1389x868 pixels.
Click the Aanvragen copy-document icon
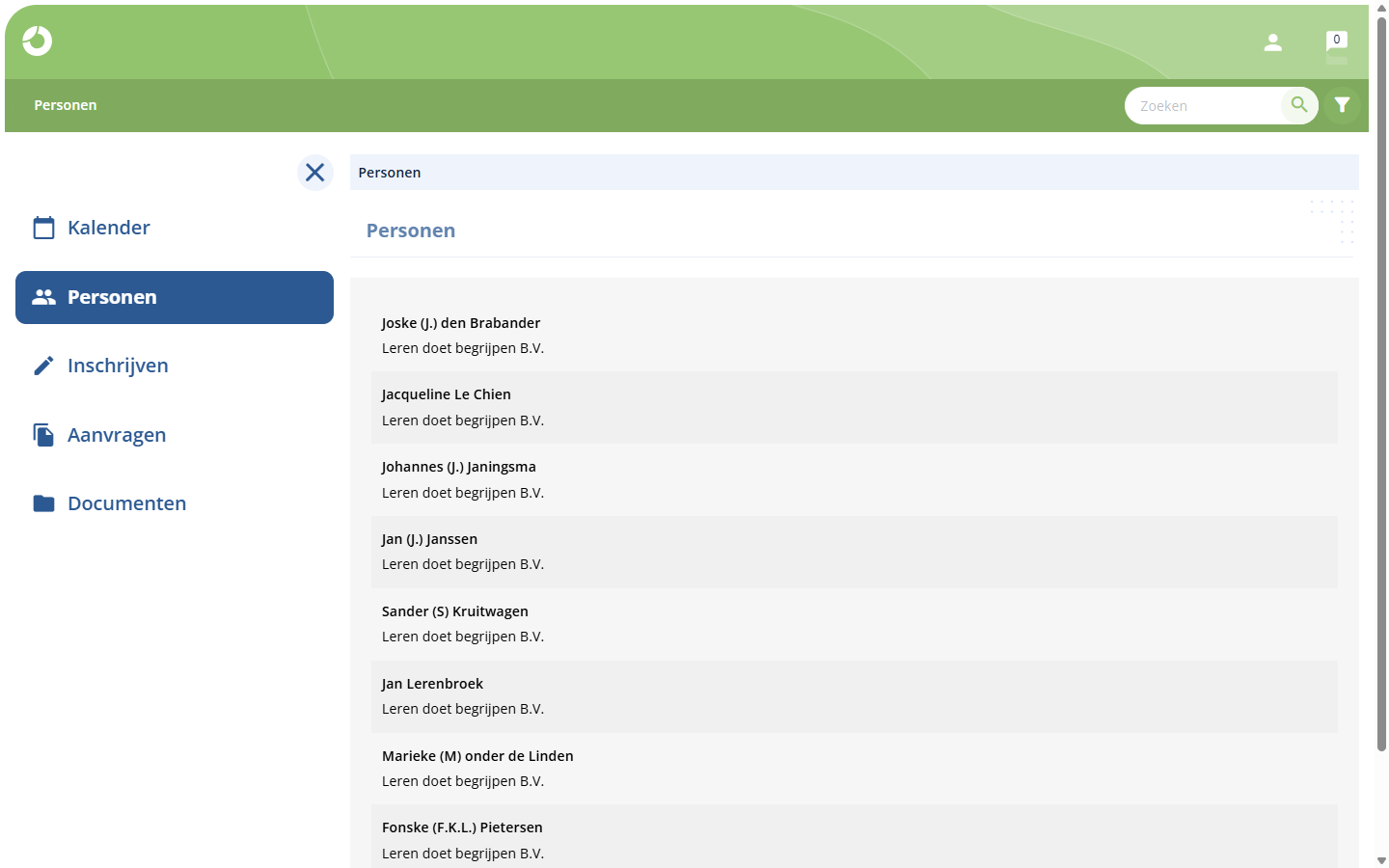43,435
